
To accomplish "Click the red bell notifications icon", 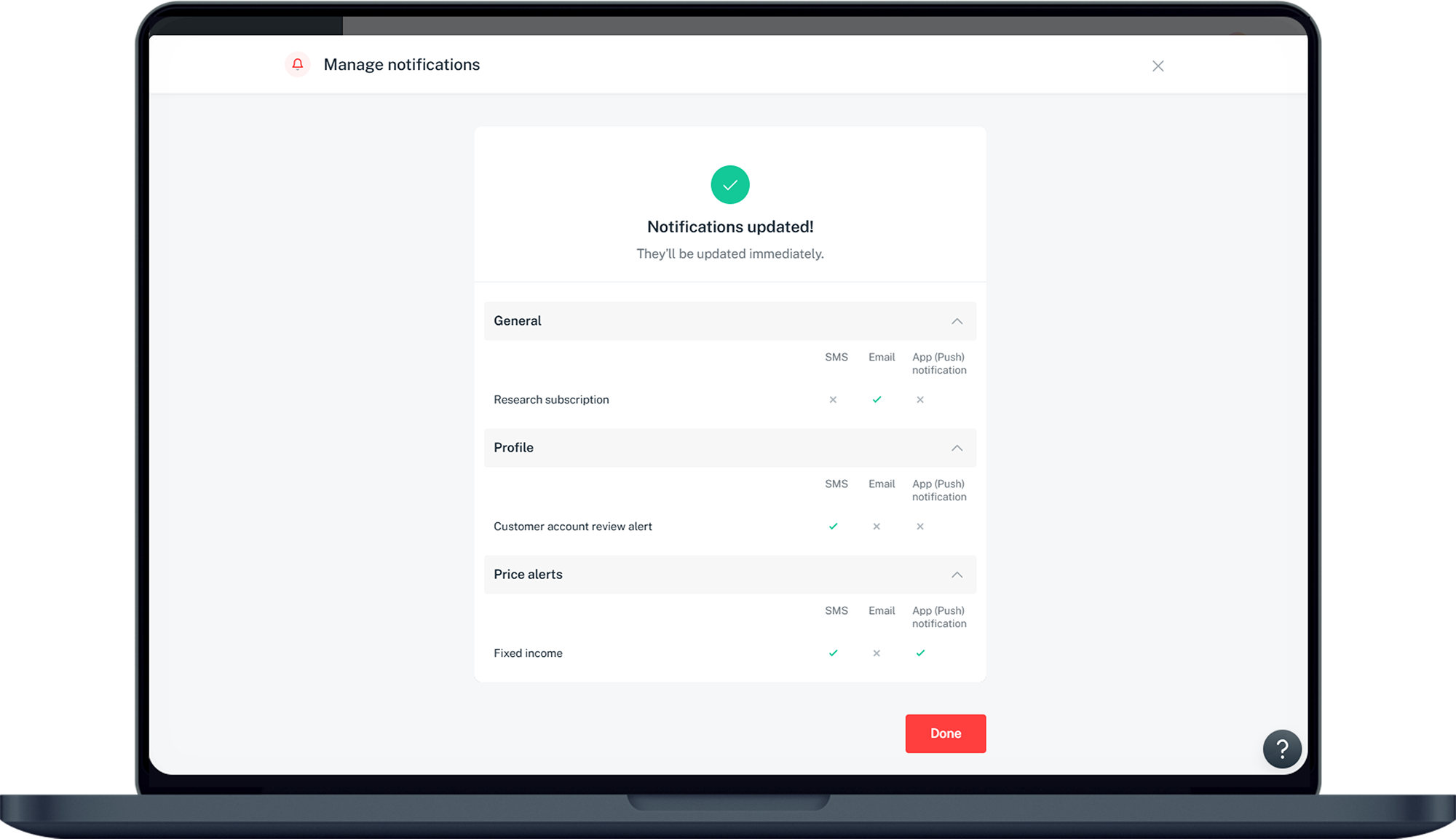I will tap(297, 65).
